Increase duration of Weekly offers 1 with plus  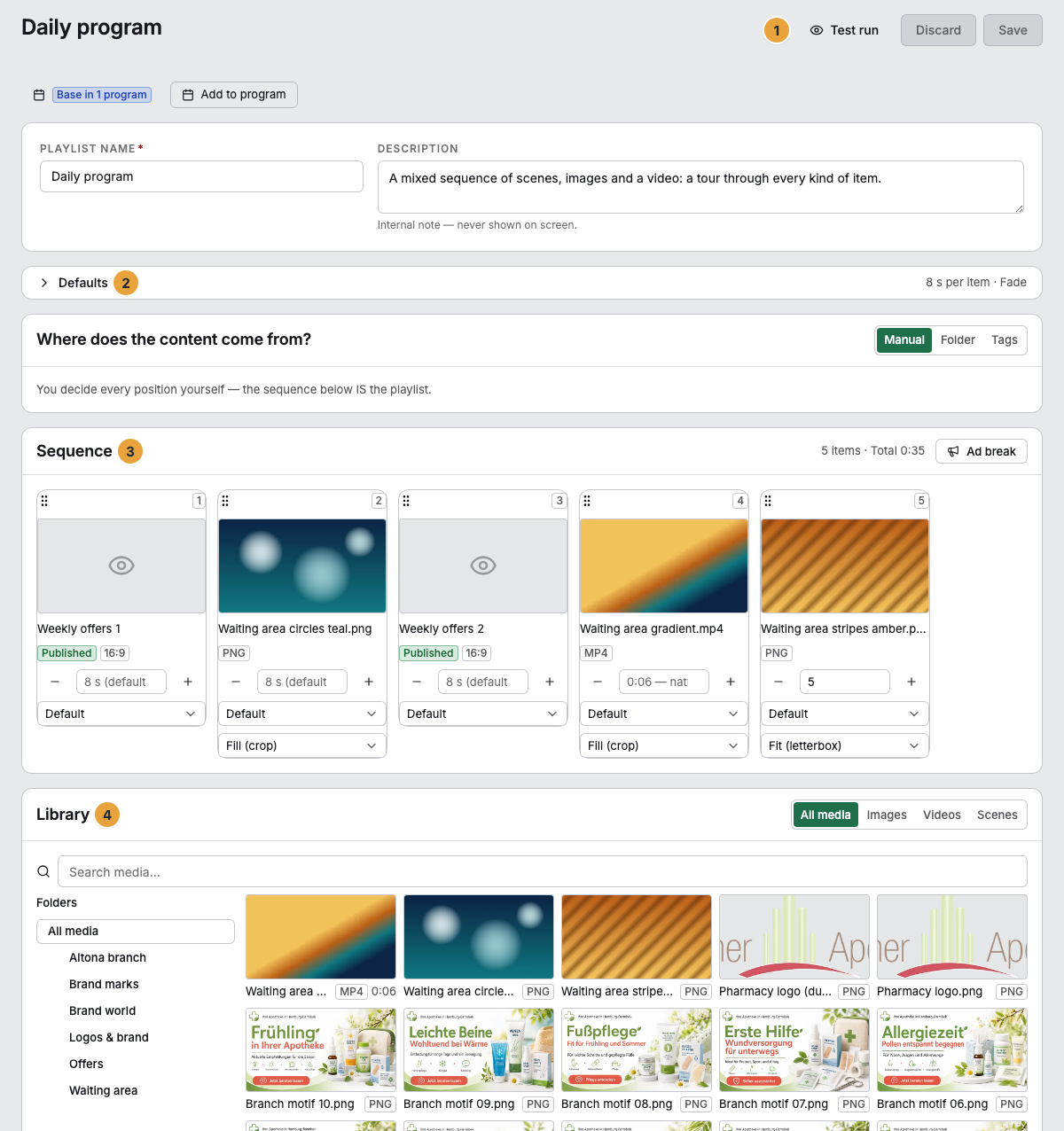188,682
